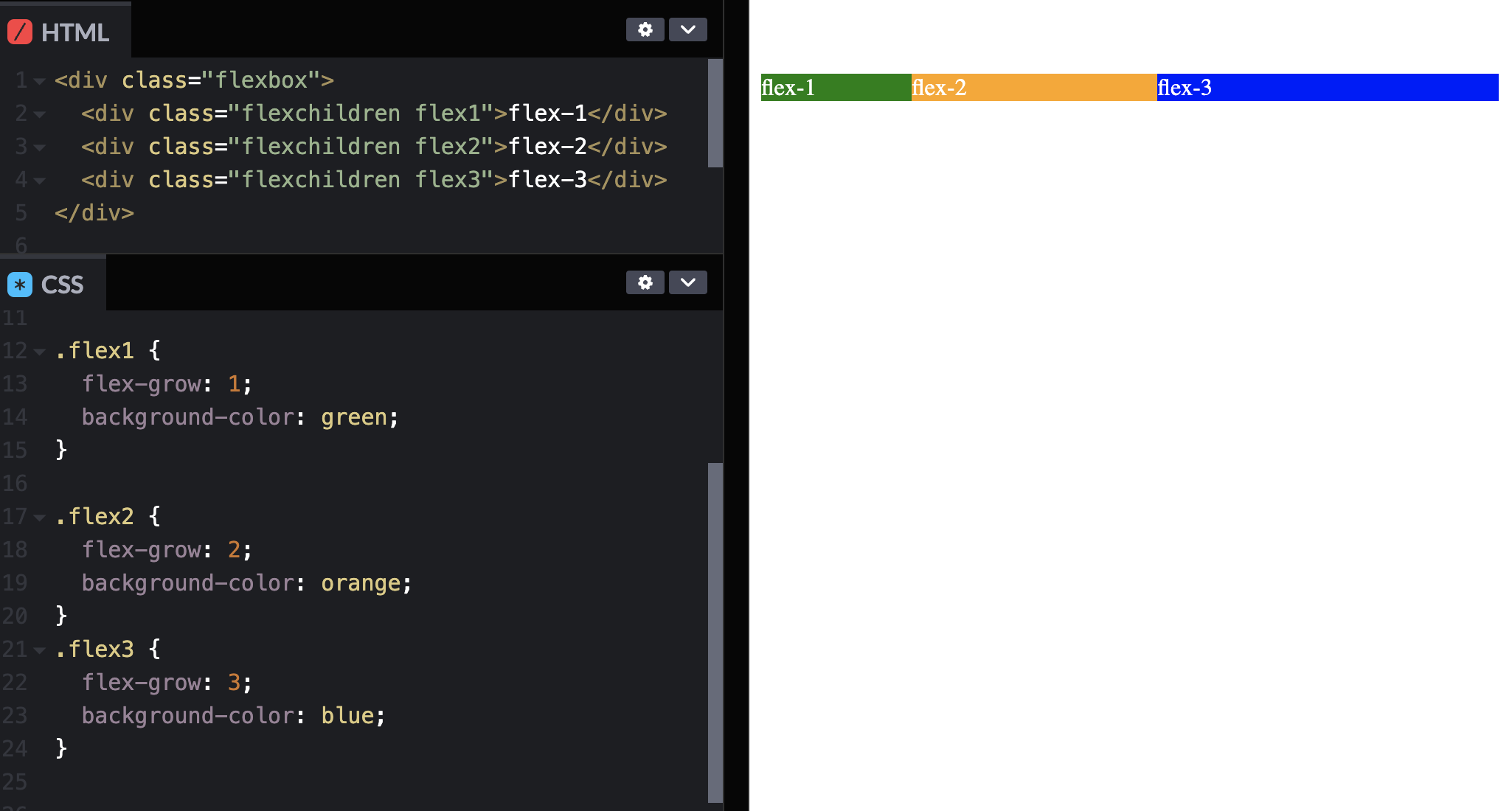Fold the .flex3 CSS rule
The height and width of the screenshot is (811, 1512).
pyautogui.click(x=40, y=650)
